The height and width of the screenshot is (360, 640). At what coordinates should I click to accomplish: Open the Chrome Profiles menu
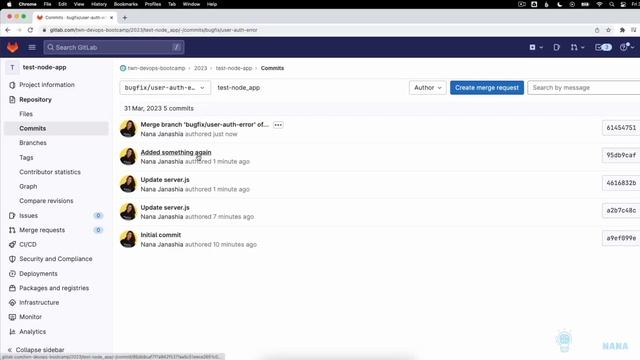pyautogui.click(x=153, y=4)
